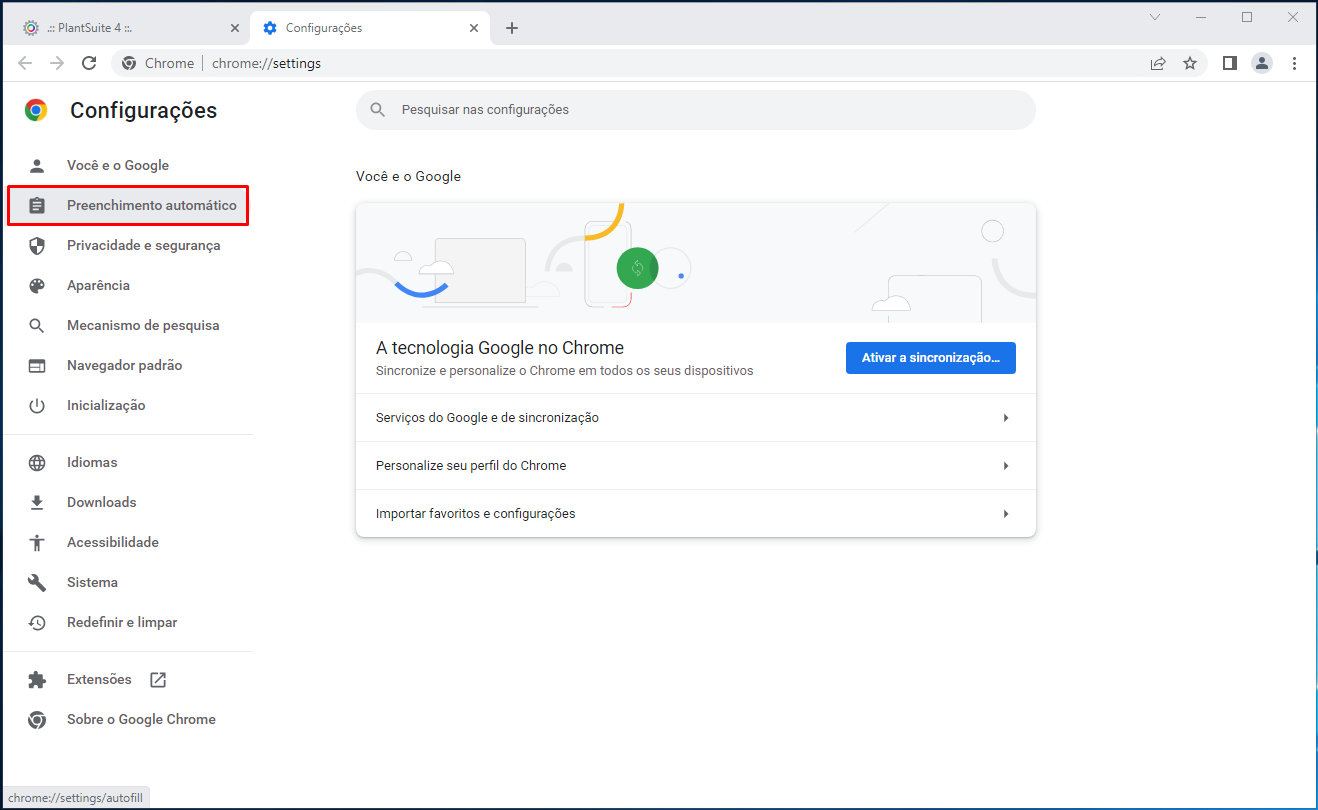Open Chrome's three-dot menu
1318x810 pixels.
click(1294, 63)
